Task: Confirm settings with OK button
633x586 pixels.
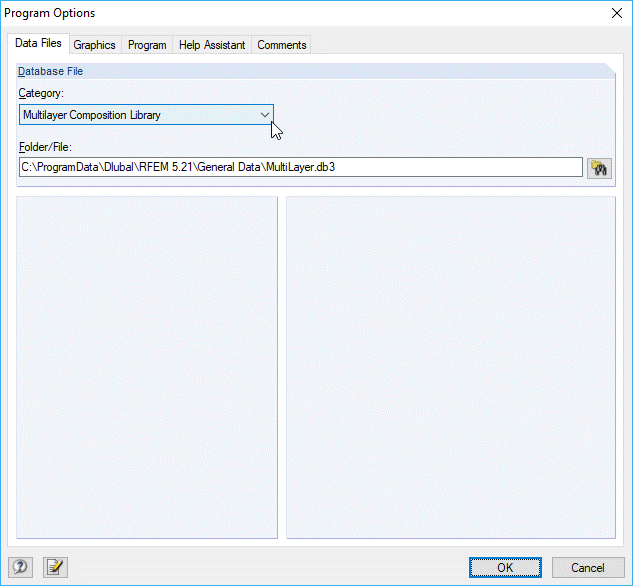Action: pos(505,567)
